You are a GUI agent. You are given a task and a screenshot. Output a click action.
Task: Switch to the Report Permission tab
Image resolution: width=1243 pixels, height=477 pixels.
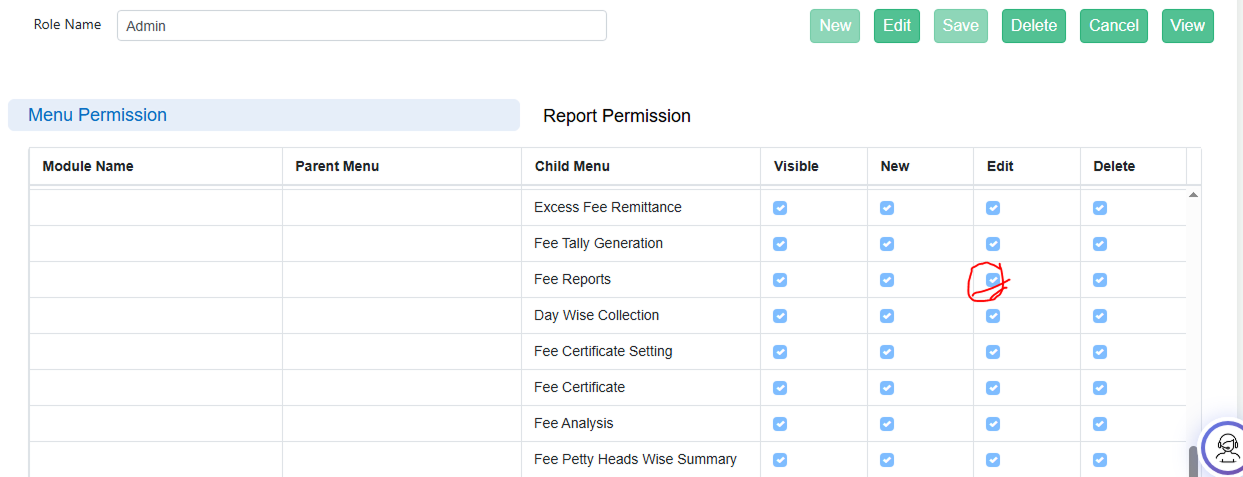click(617, 116)
